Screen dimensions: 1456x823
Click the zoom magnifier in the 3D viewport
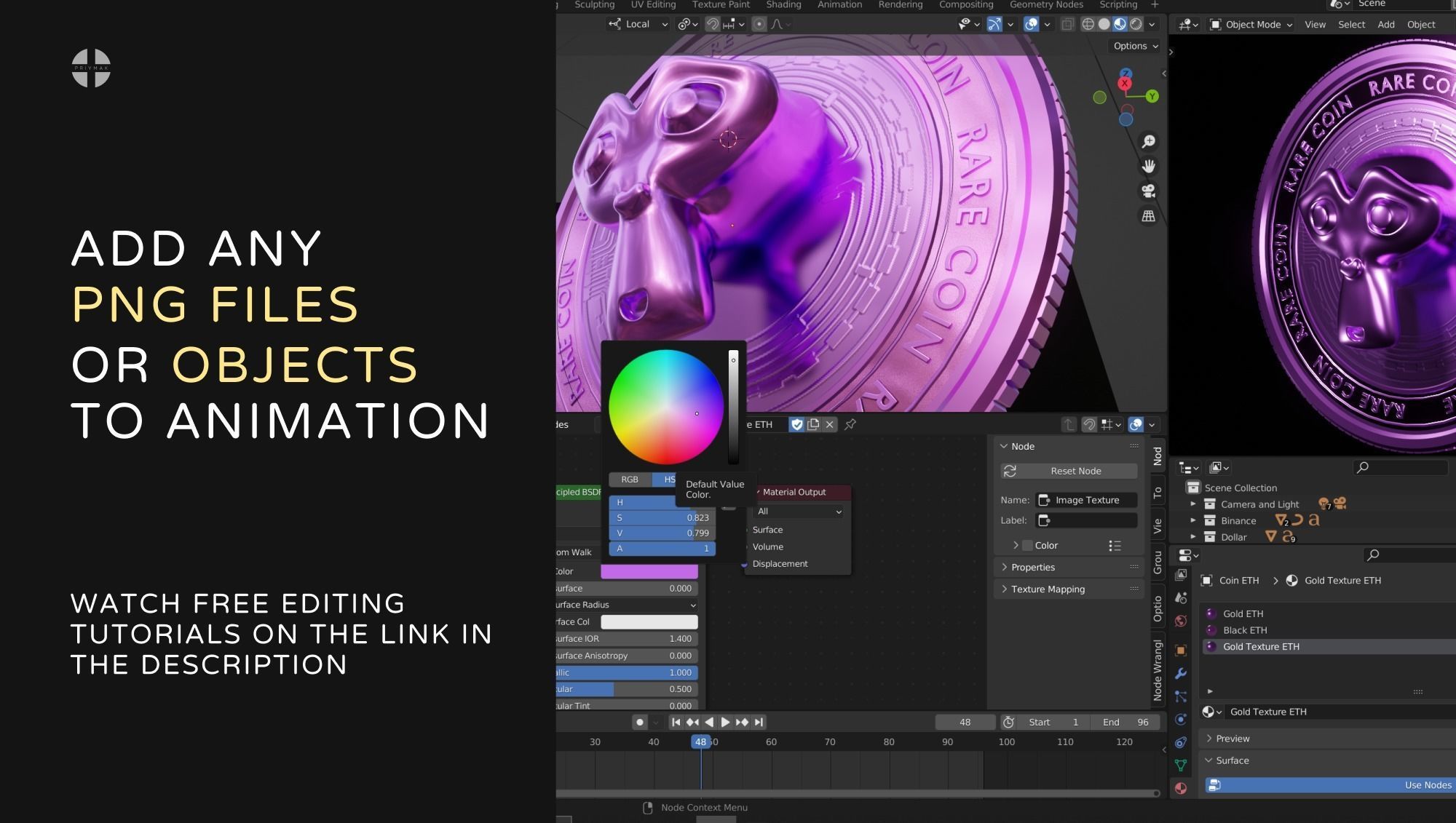(1148, 141)
